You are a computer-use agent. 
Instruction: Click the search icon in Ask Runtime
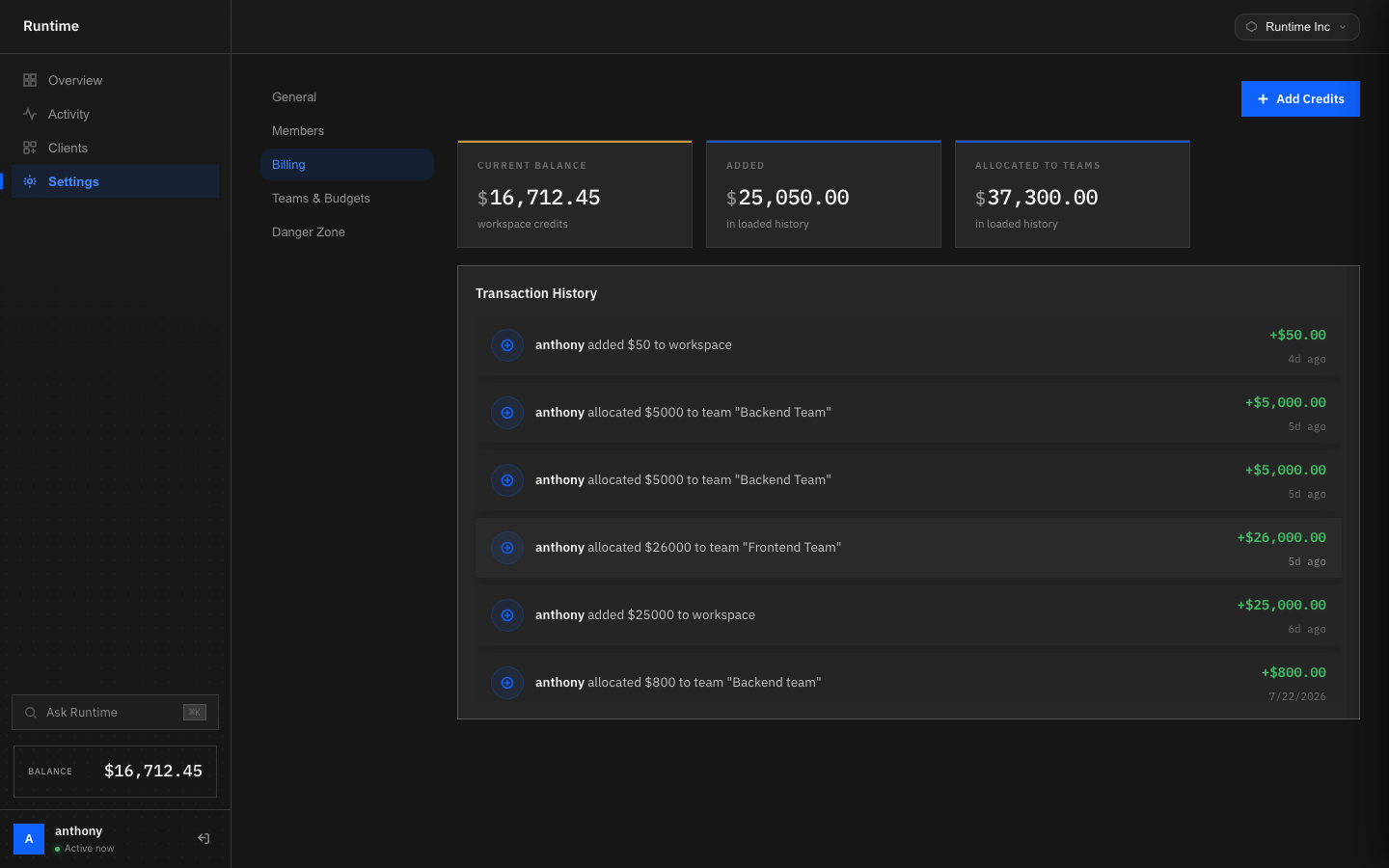(x=31, y=713)
